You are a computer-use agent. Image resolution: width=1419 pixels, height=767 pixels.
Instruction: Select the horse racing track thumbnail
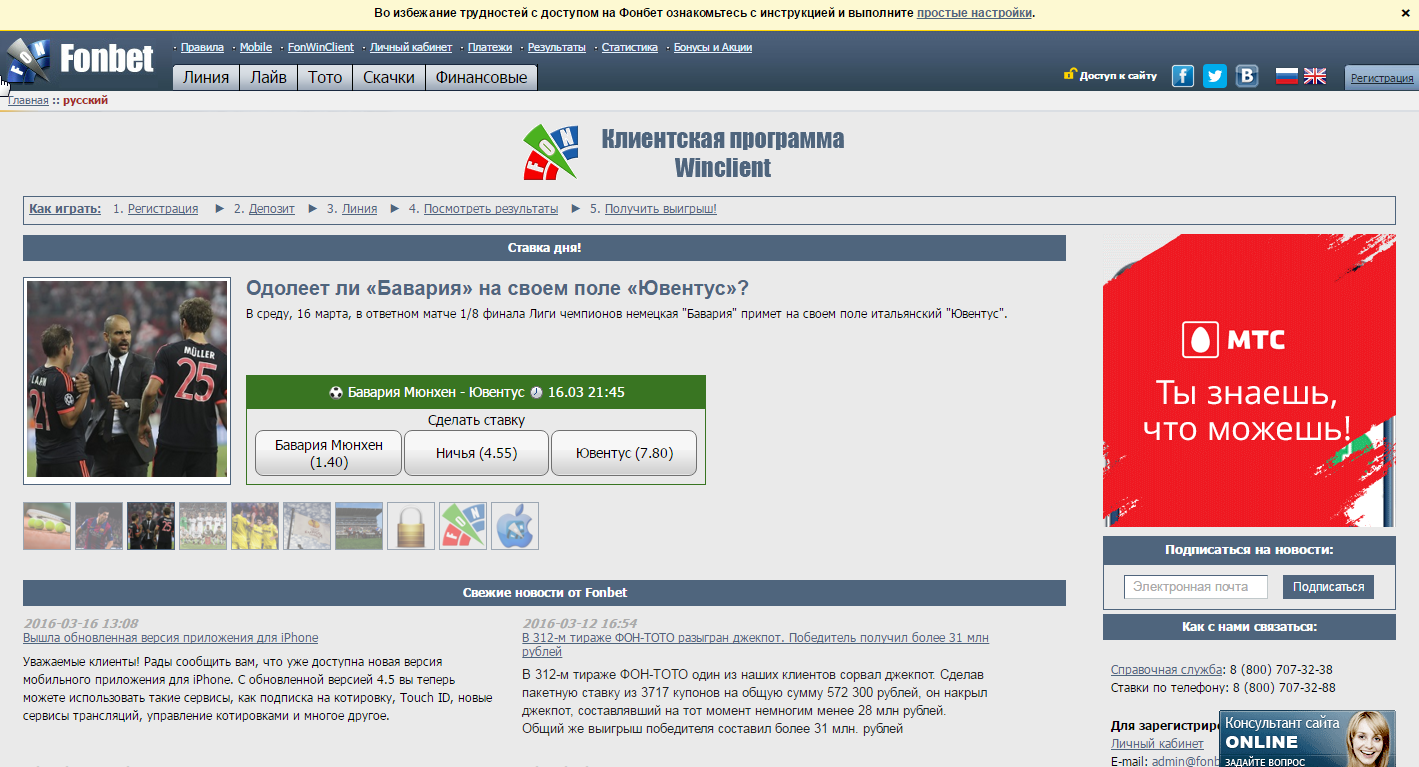tap(359, 526)
